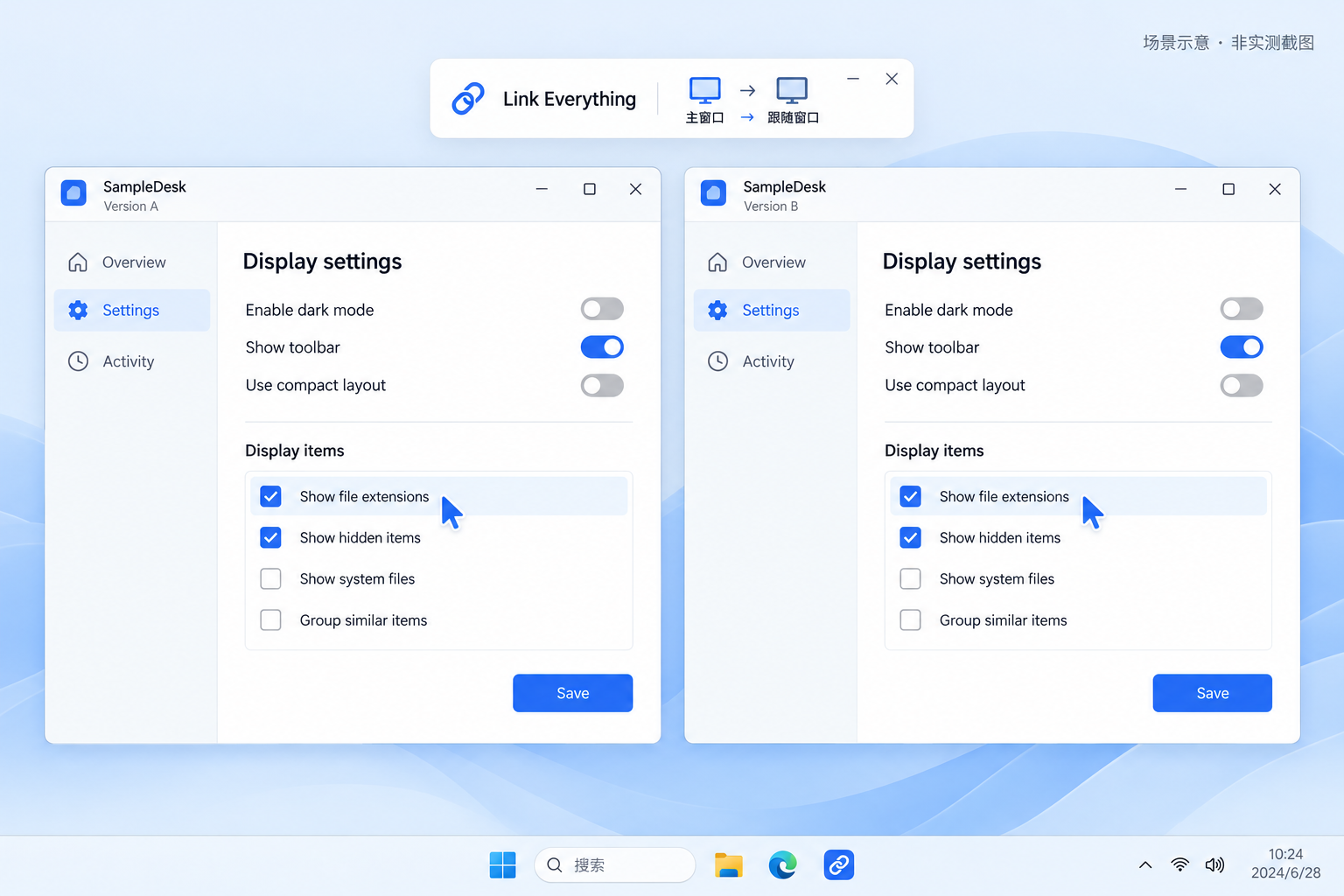Click the volume speaker icon
Image resolution: width=1344 pixels, height=896 pixels.
[x=1214, y=865]
